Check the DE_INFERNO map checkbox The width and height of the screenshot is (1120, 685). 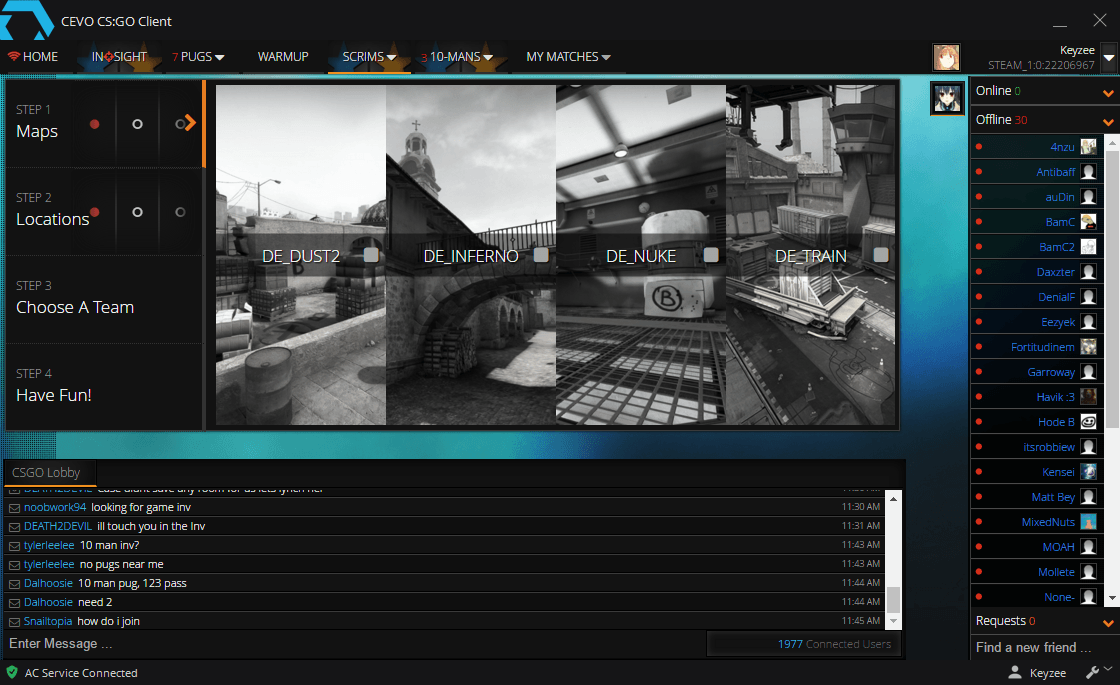(541, 255)
